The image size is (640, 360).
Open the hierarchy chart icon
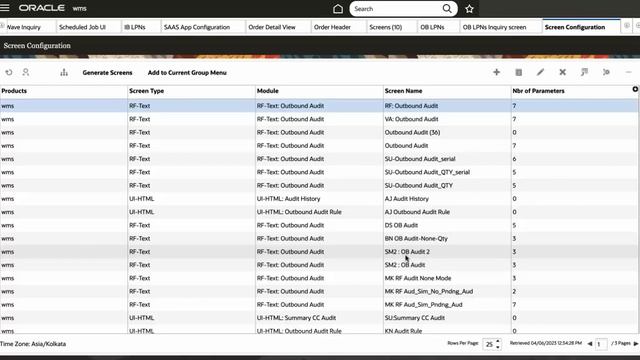pos(64,72)
